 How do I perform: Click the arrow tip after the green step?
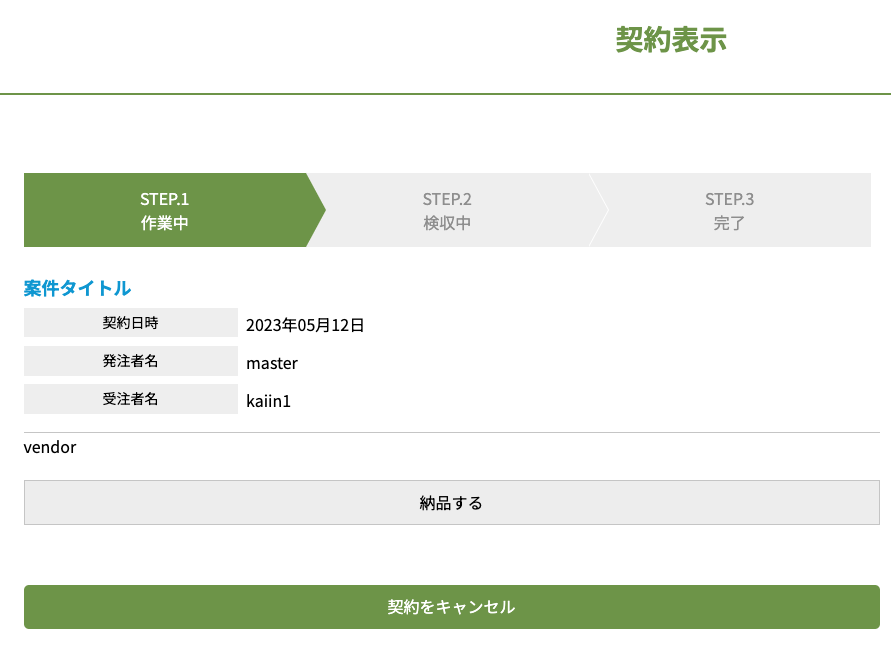(x=317, y=210)
